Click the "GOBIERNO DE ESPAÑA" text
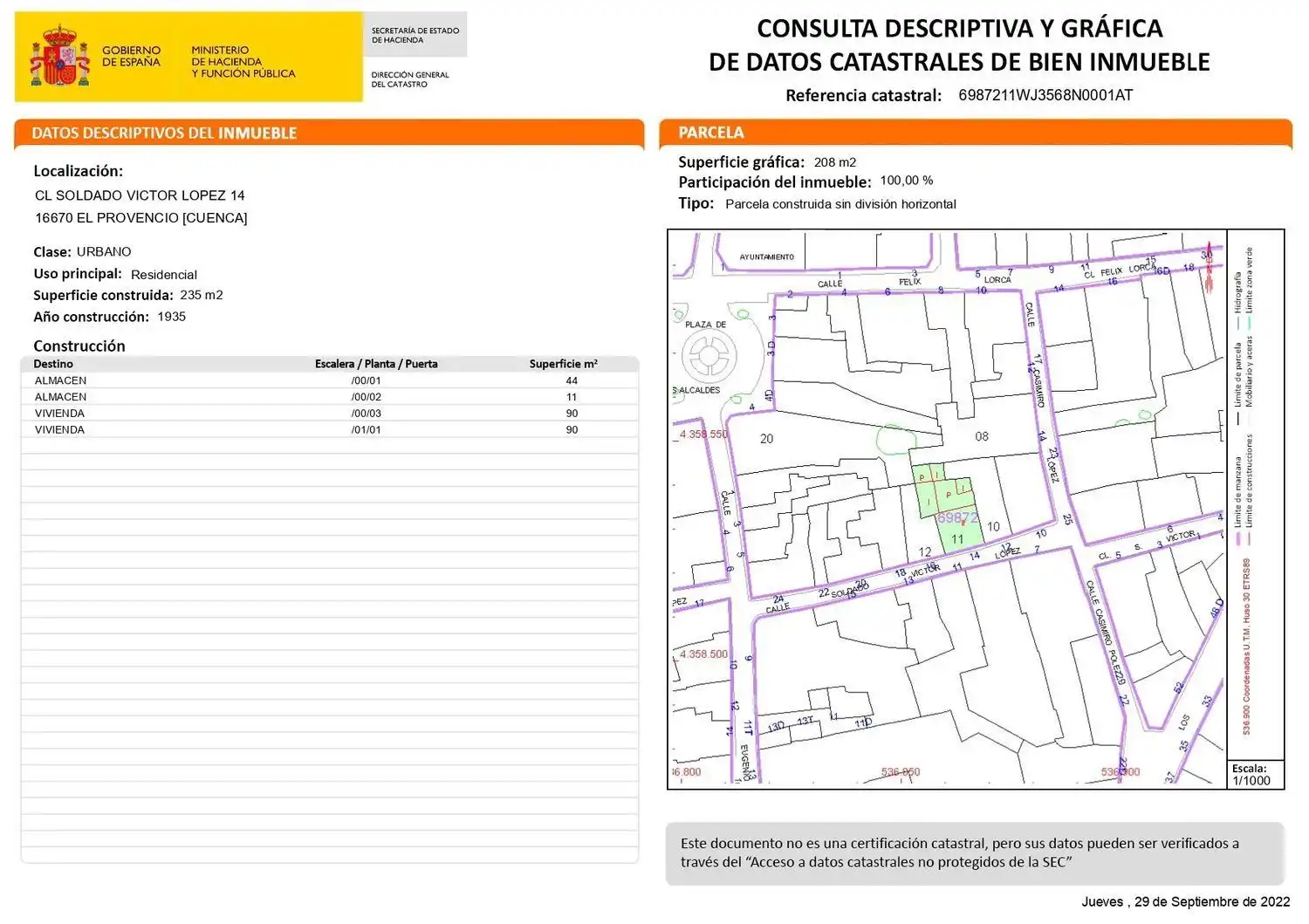1309x924 pixels. point(131,56)
